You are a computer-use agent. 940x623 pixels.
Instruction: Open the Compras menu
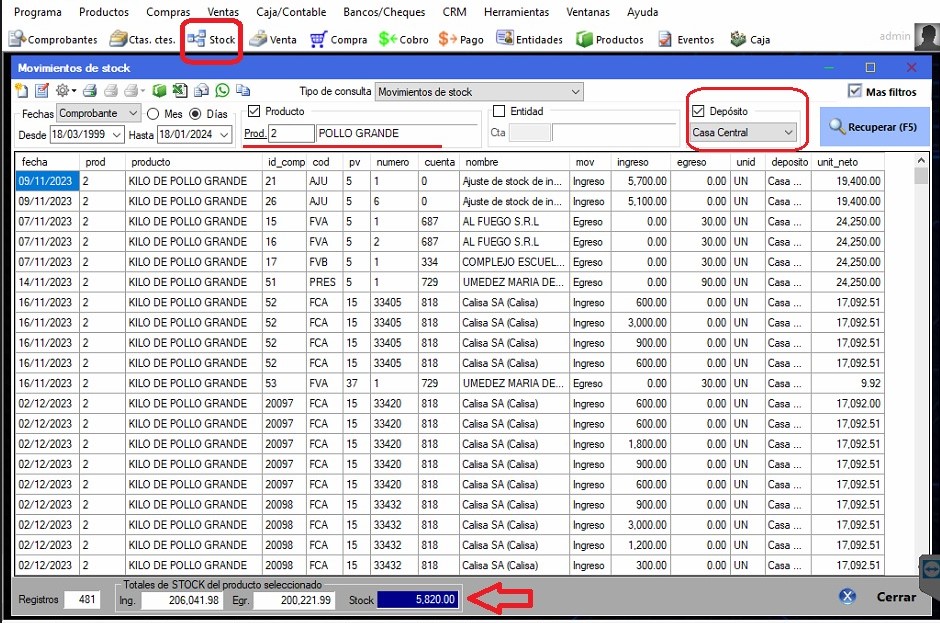point(168,12)
